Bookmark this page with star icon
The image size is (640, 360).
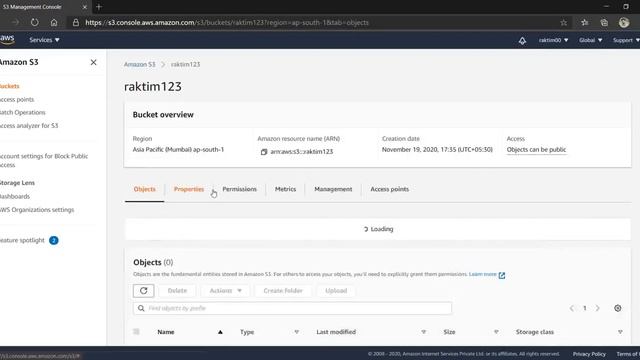click(x=563, y=22)
